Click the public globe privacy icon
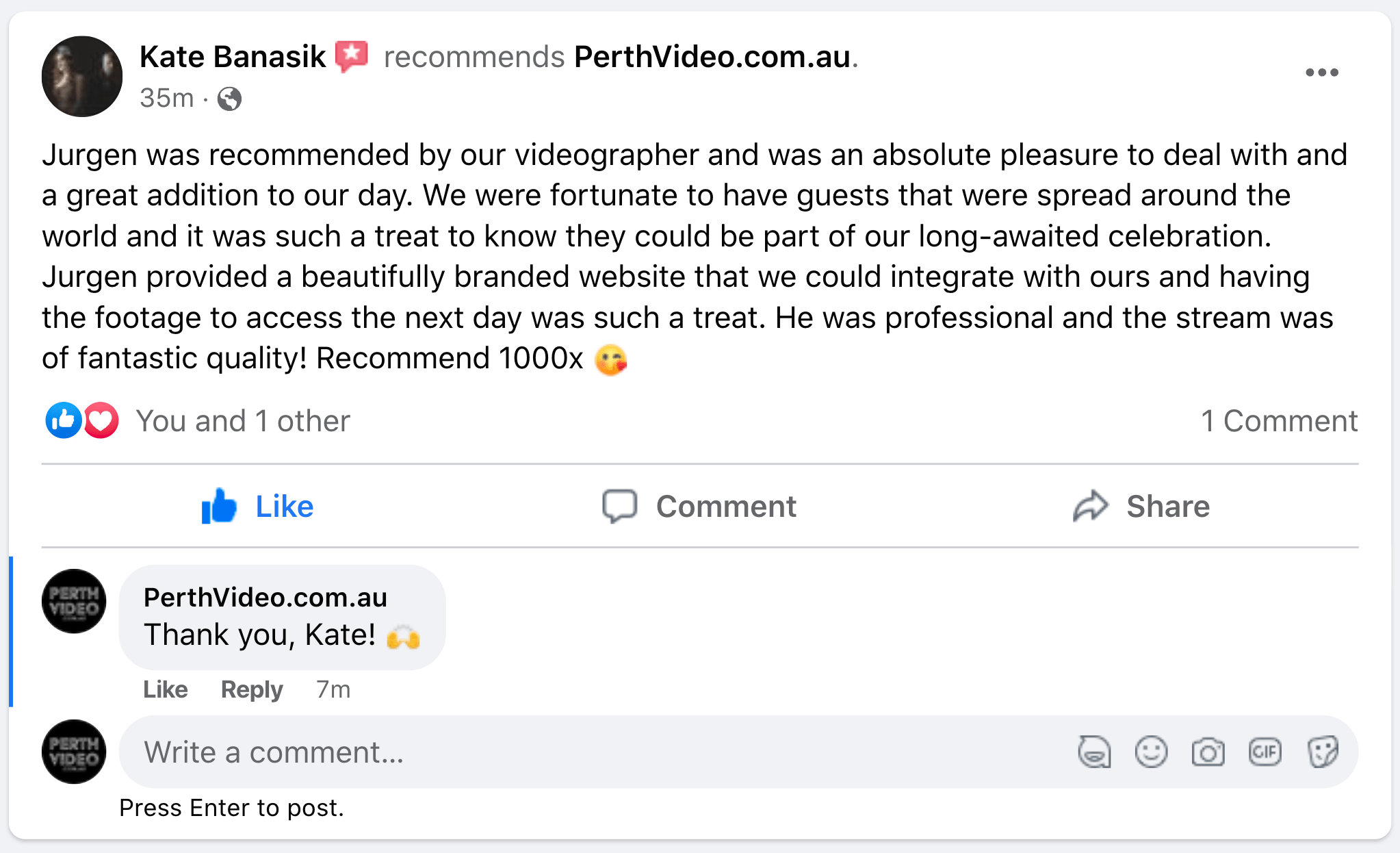The height and width of the screenshot is (853, 1400). coord(229,99)
